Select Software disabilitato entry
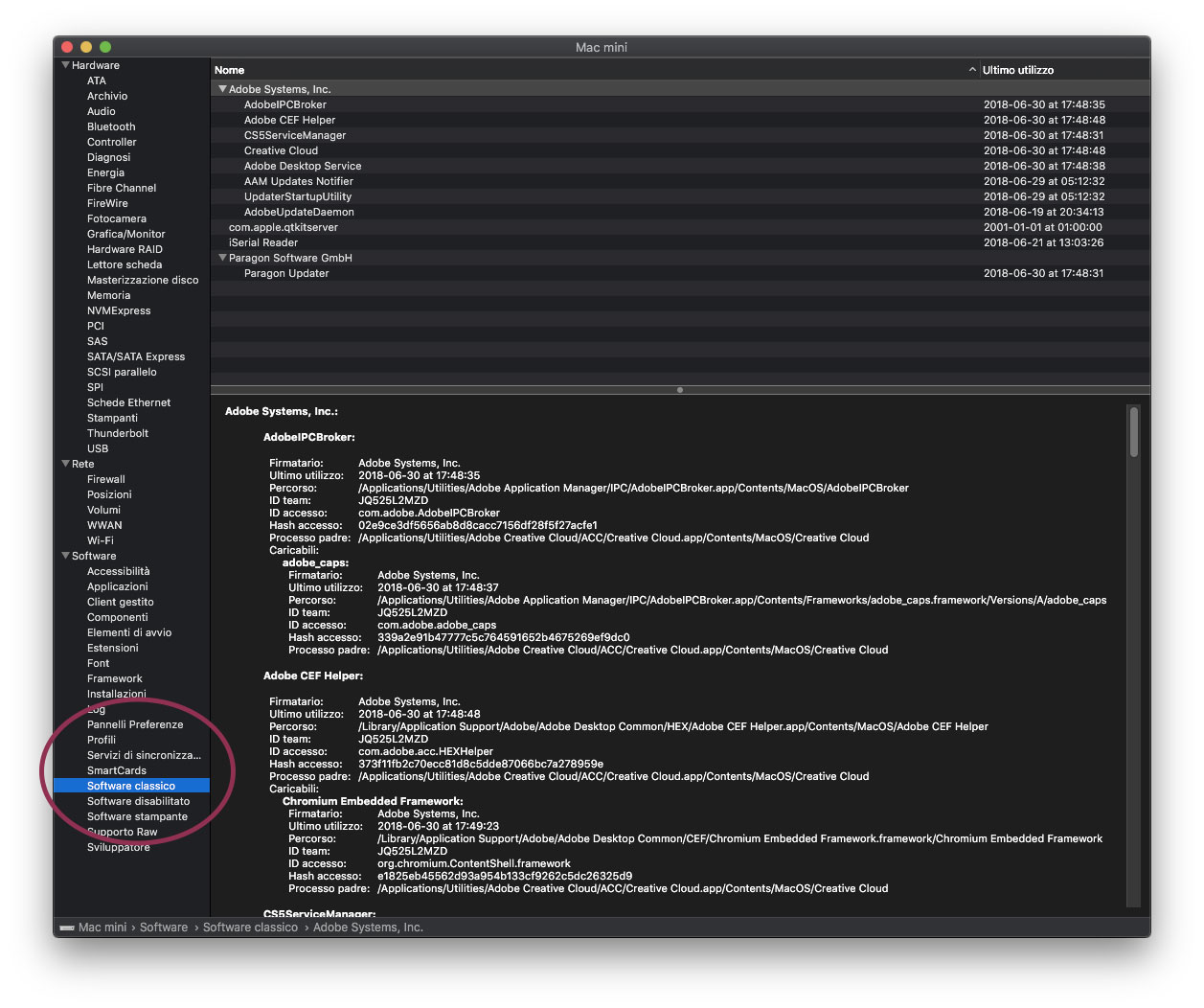Viewport: 1204px width, 1008px height. [139, 801]
